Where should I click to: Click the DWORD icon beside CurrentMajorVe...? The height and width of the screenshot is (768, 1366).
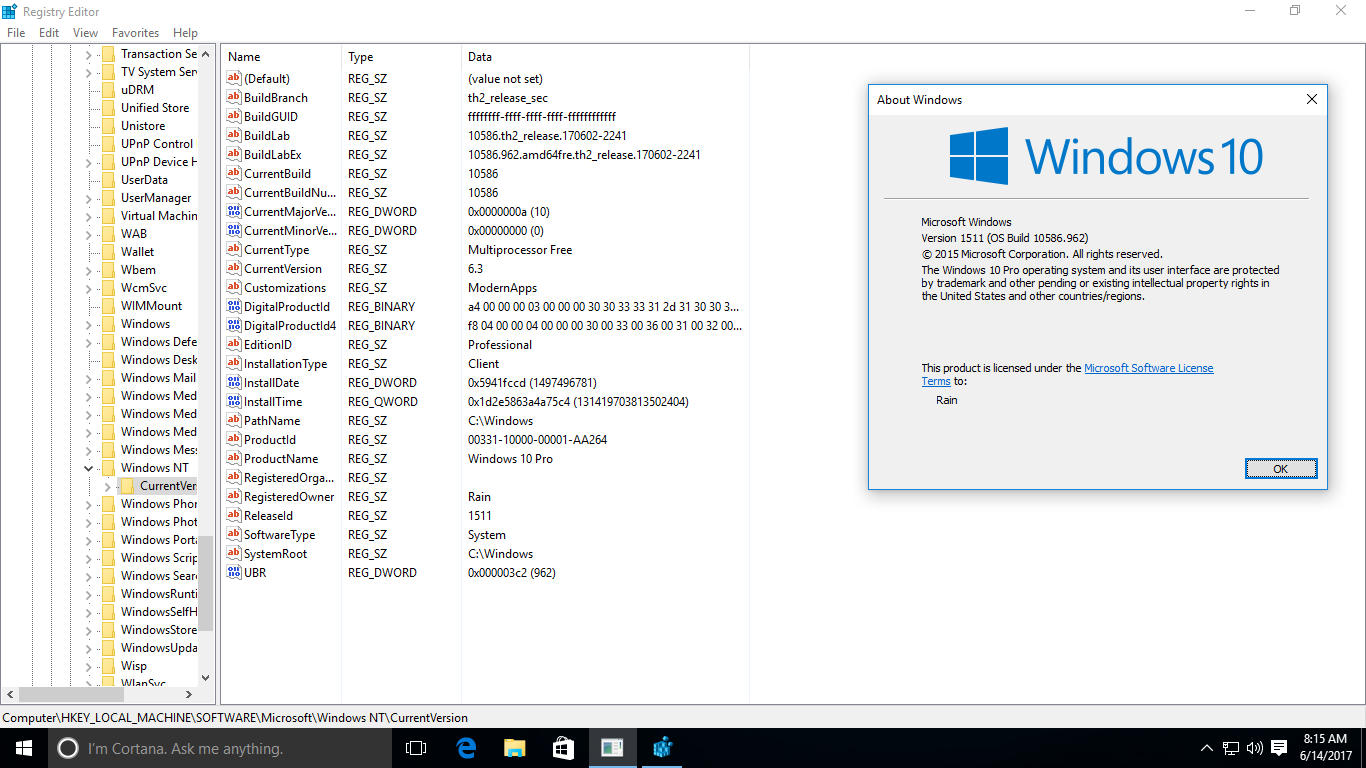235,212
